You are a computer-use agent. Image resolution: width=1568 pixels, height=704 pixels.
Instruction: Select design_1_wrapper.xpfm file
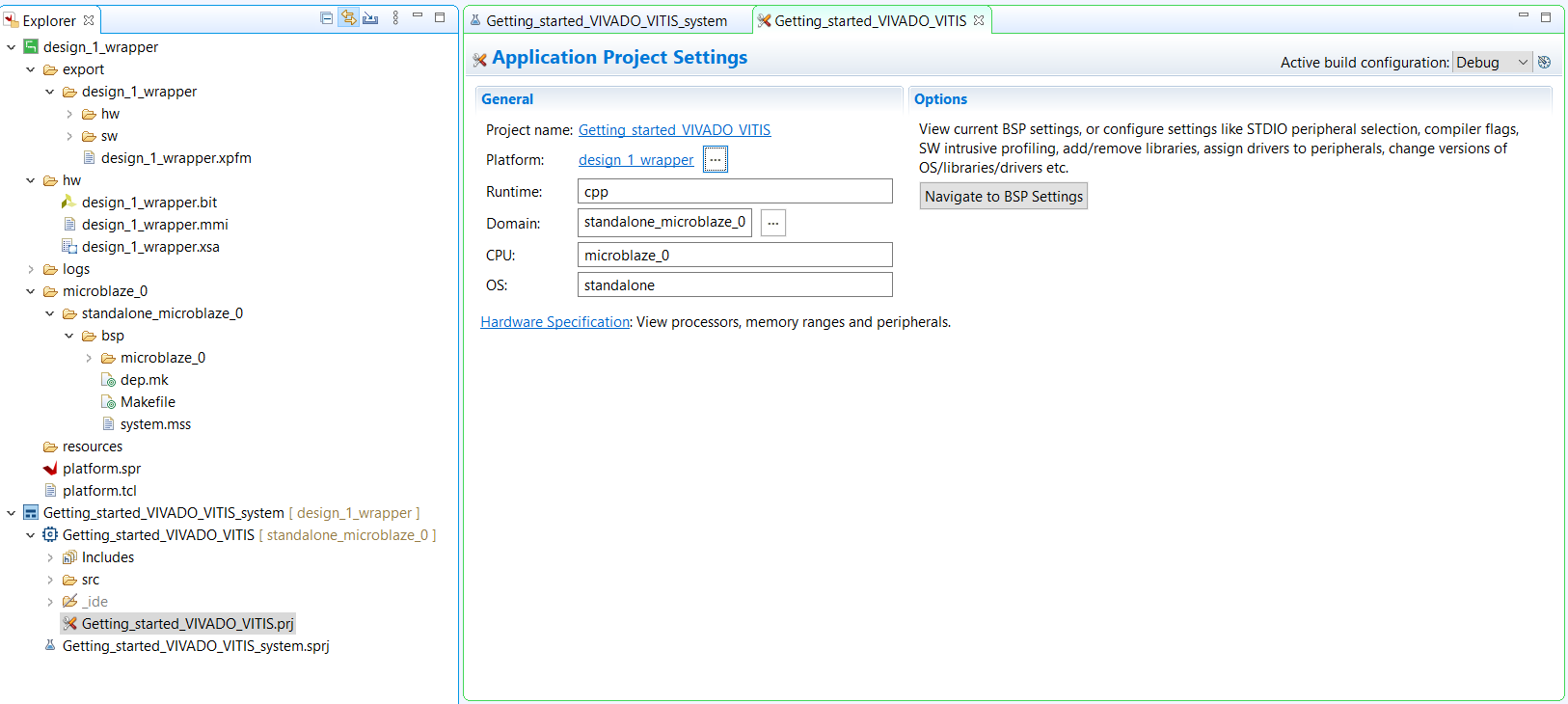point(176,158)
